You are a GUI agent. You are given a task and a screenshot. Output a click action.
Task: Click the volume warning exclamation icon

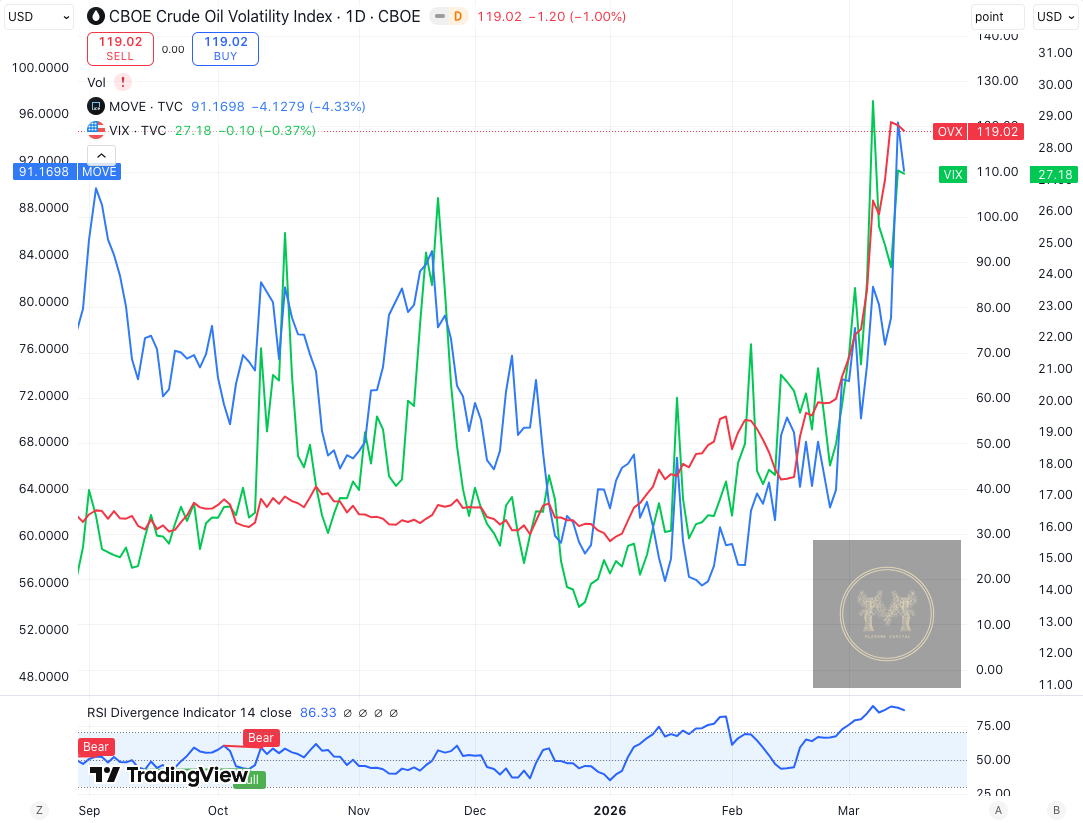point(123,82)
